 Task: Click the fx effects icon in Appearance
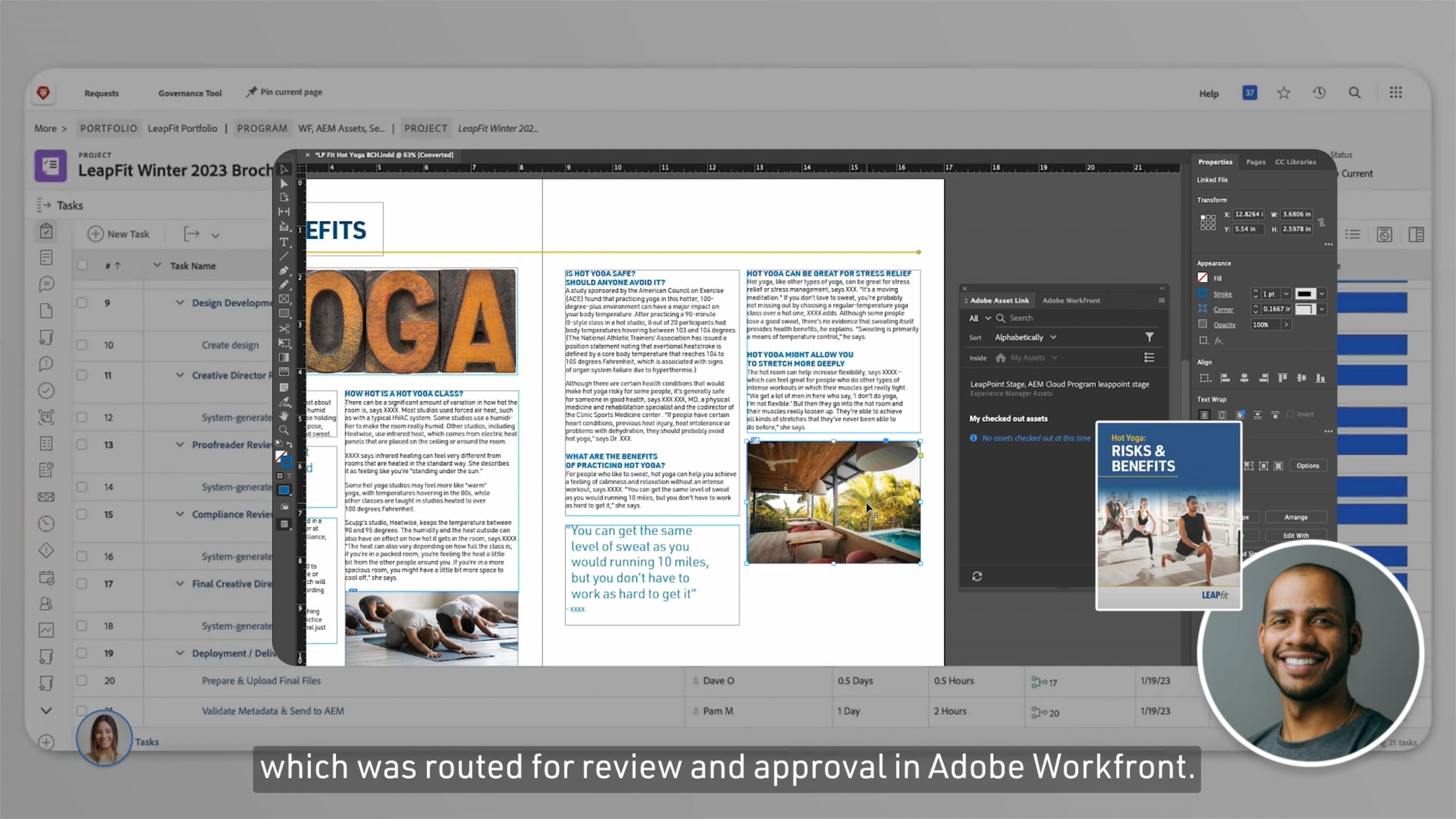[x=1219, y=341]
